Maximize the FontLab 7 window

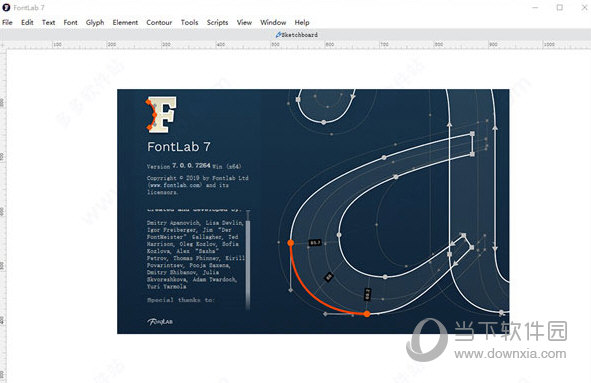pos(560,8)
